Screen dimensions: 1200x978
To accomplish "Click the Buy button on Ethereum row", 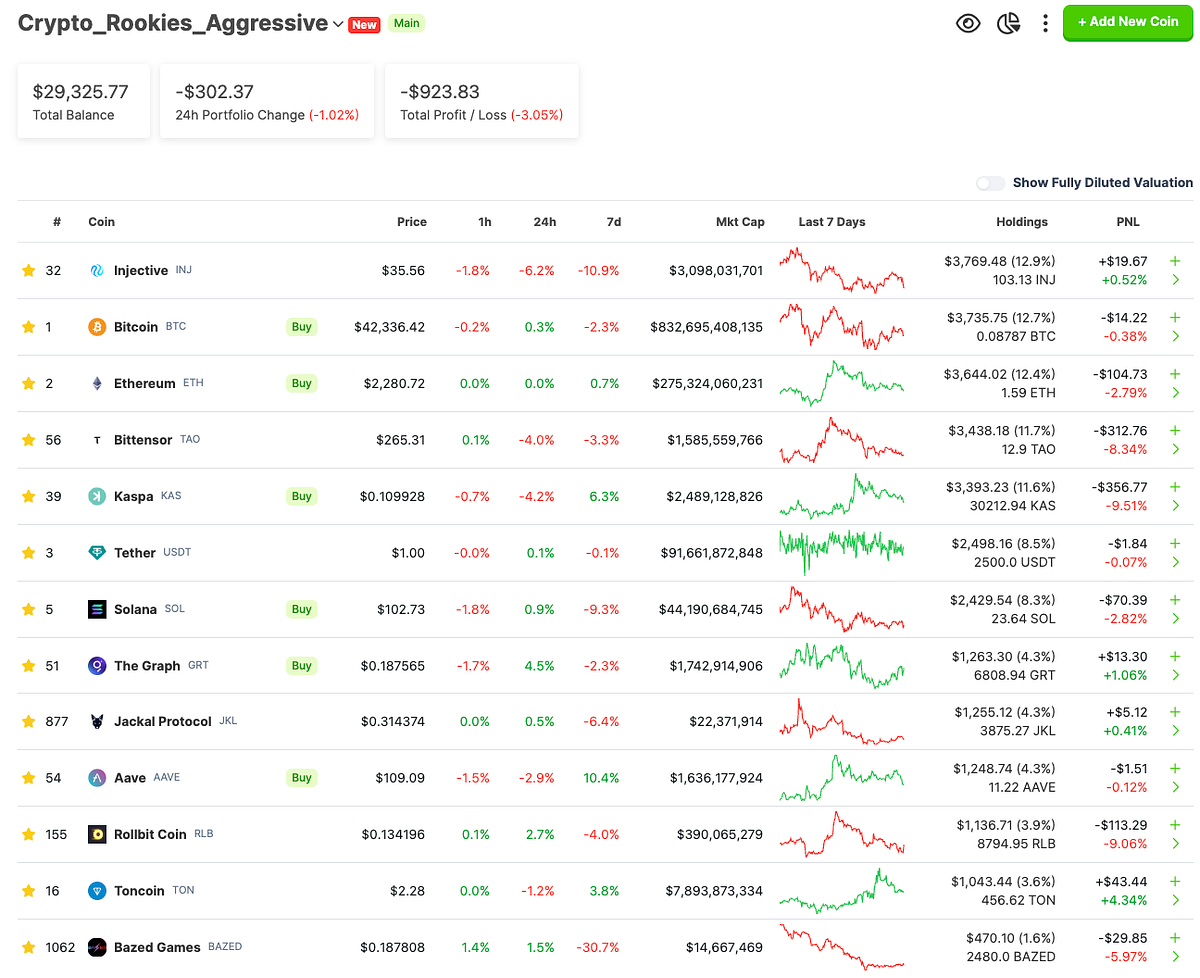I will (x=301, y=383).
